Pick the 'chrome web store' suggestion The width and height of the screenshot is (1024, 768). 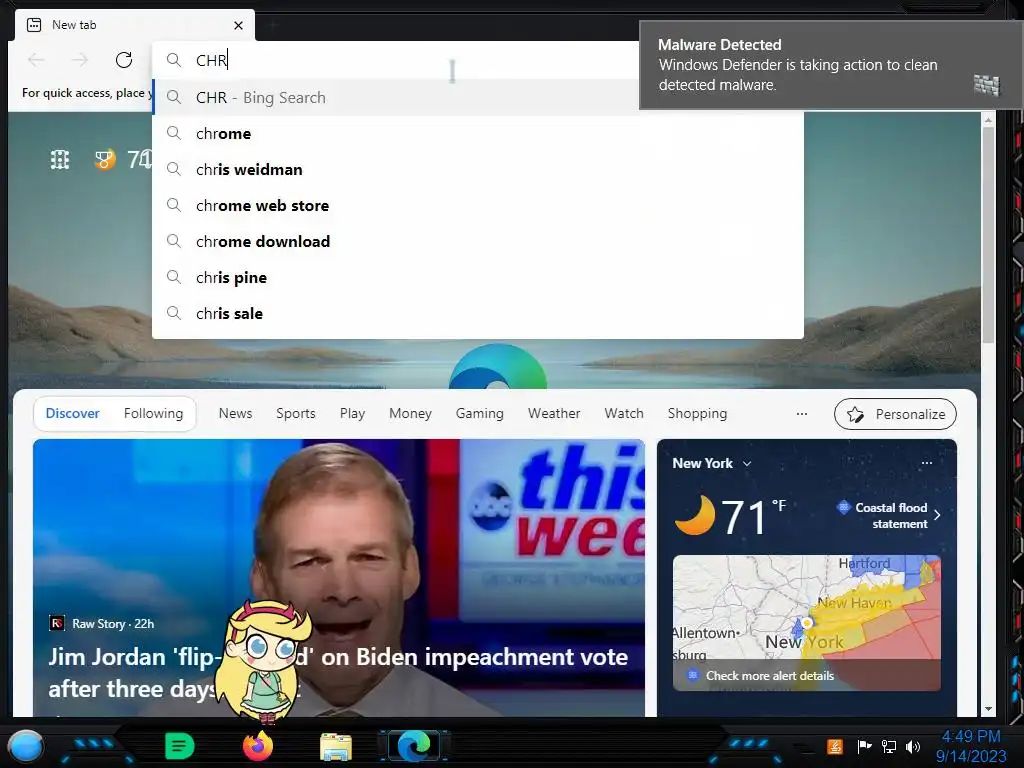477,205
